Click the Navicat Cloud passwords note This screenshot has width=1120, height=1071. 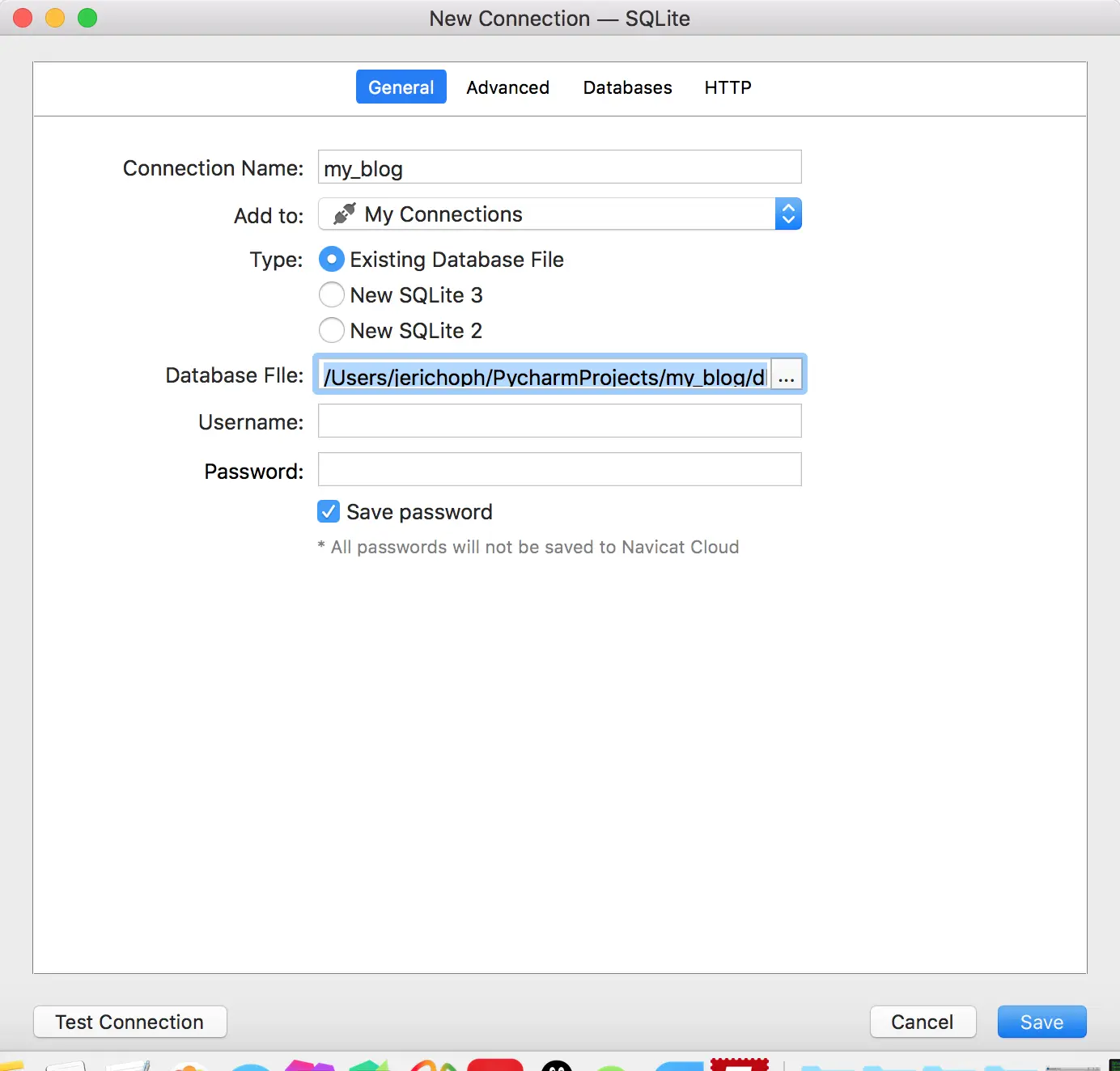coord(528,547)
